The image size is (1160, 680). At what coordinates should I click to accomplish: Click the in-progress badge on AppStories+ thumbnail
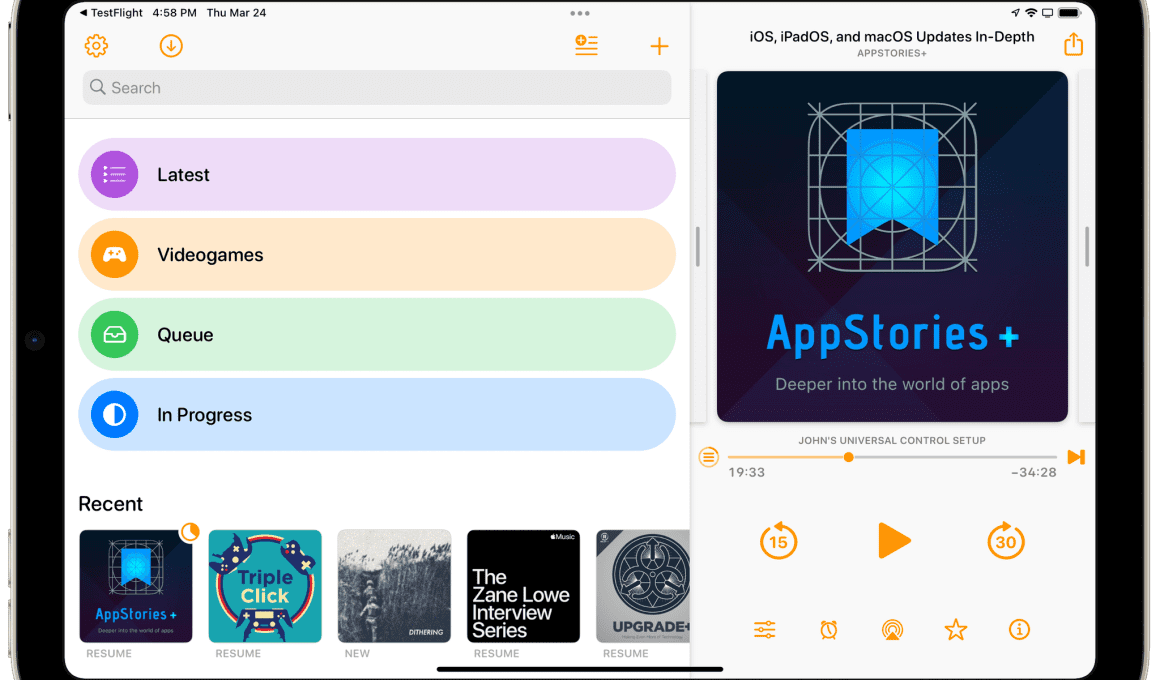point(190,531)
